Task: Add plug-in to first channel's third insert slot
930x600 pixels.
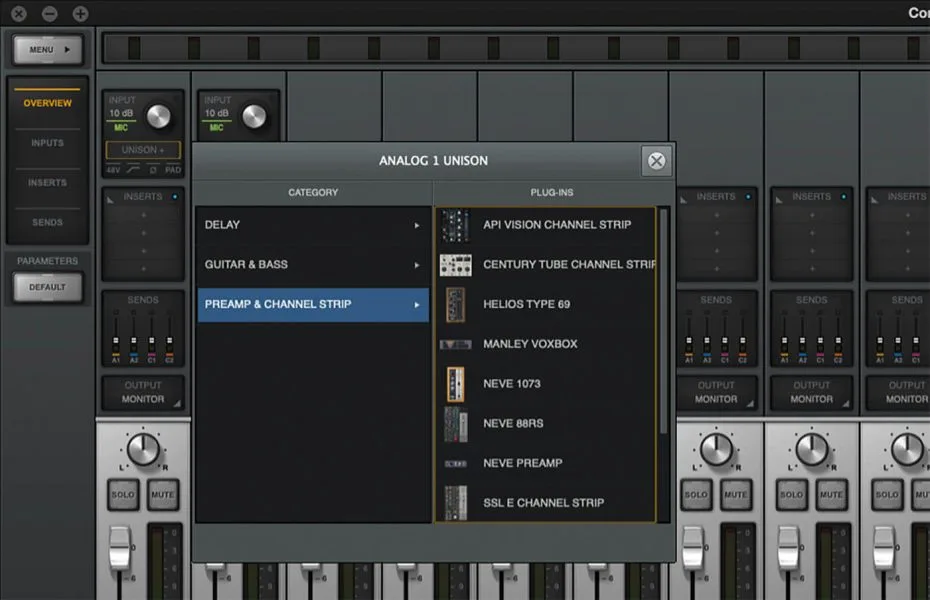Action: coord(143,251)
